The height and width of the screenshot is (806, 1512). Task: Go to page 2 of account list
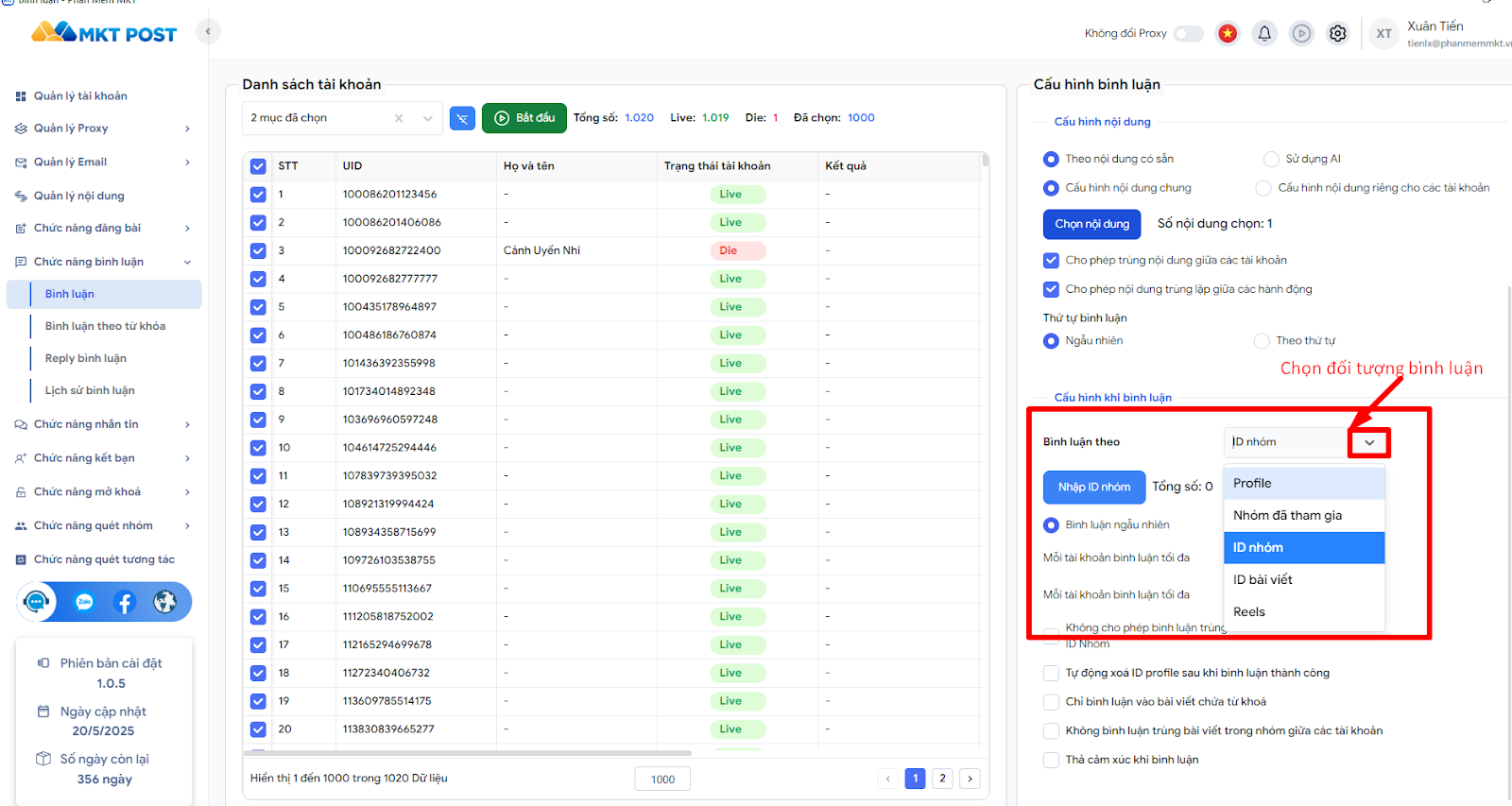942,779
